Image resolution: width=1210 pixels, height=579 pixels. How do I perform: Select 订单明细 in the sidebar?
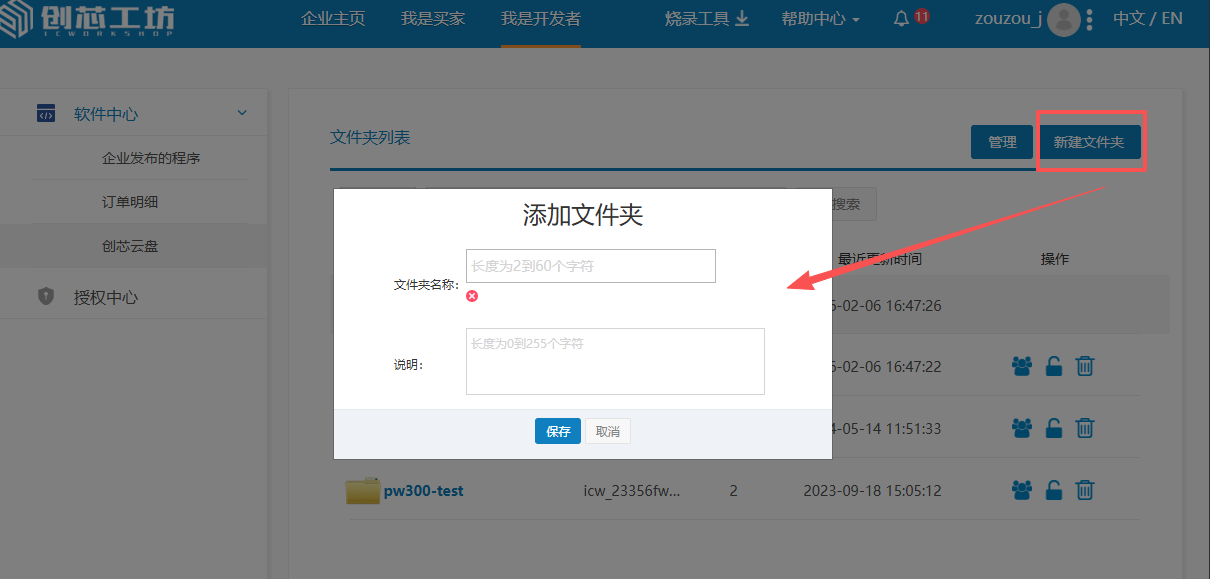click(130, 202)
